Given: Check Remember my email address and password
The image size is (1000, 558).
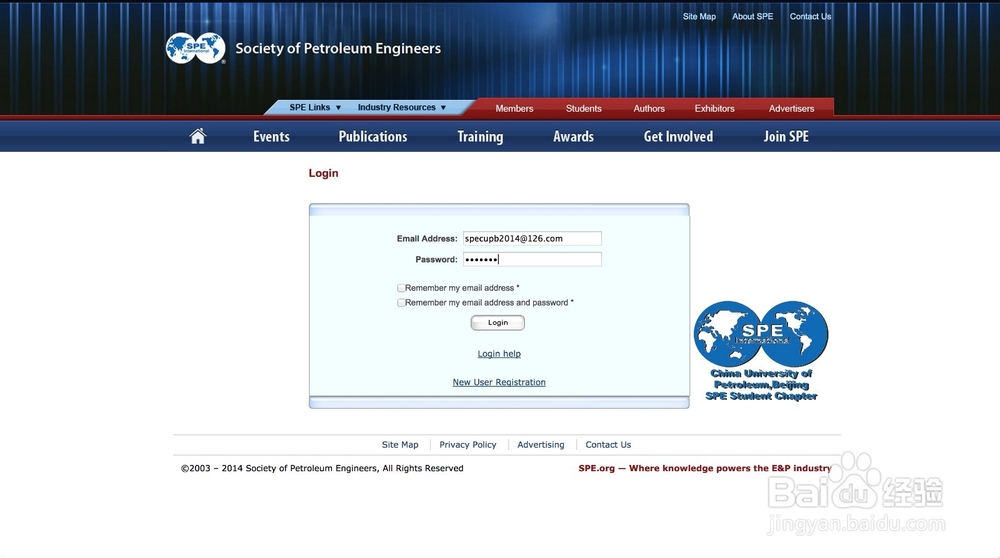Looking at the screenshot, I should coord(401,302).
